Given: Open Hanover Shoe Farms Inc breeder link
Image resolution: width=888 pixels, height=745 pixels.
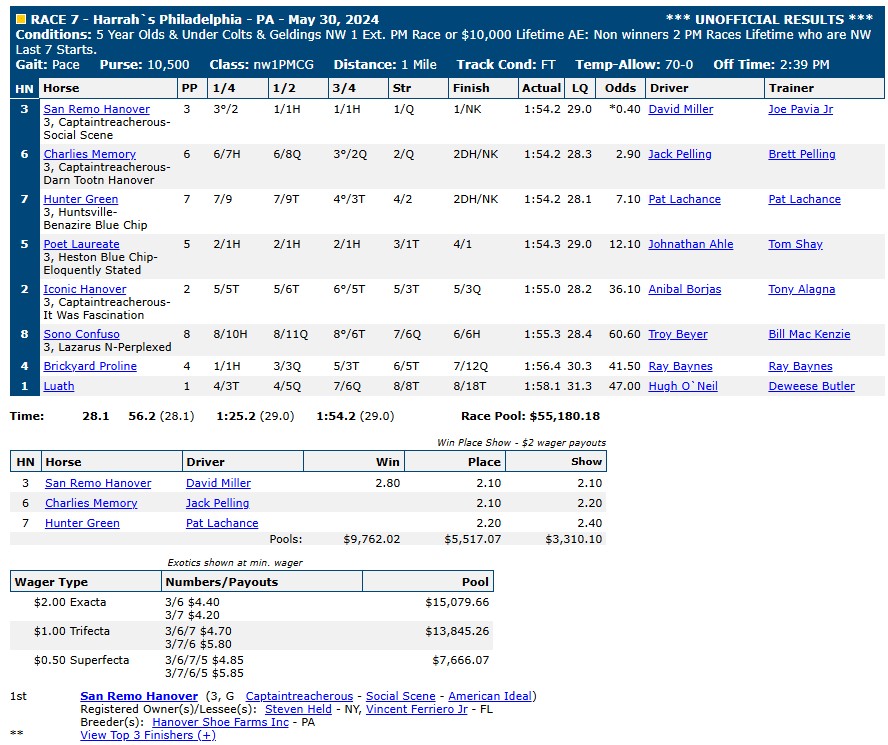Looking at the screenshot, I should (220, 722).
